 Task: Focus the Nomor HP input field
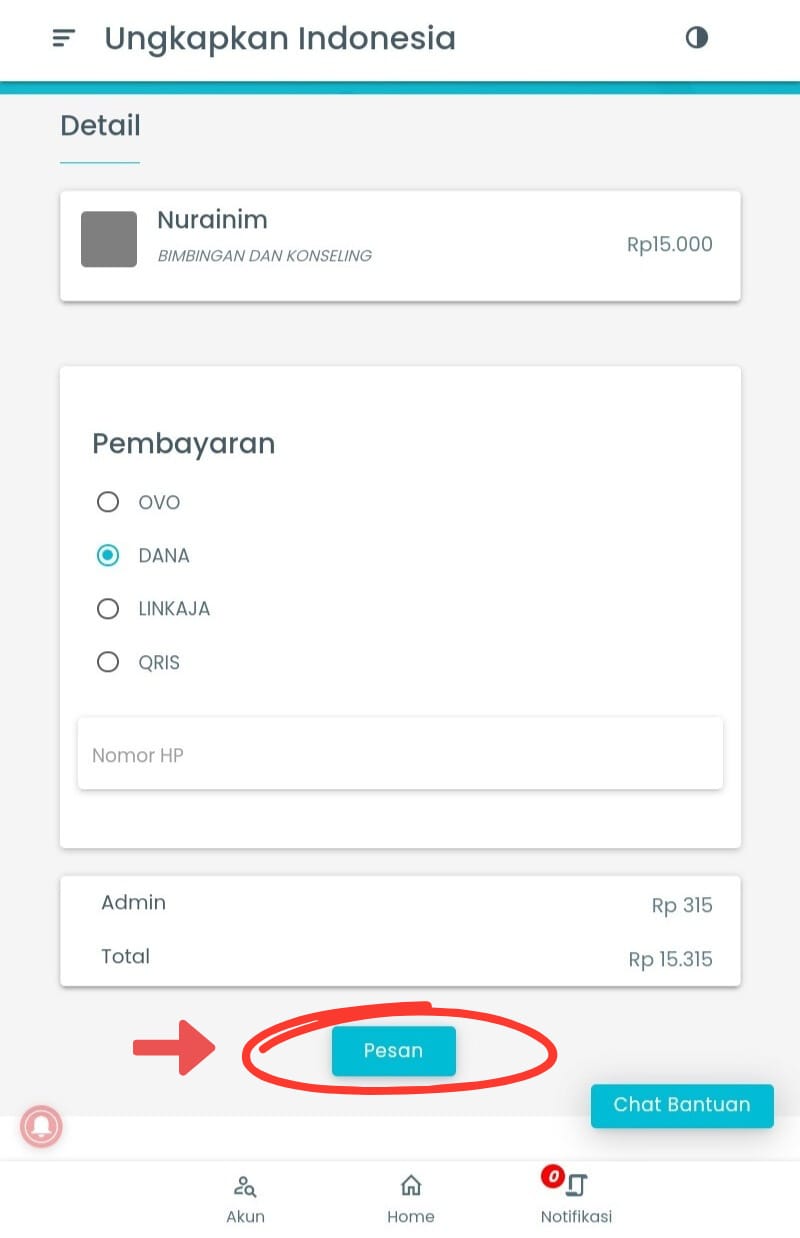[x=400, y=755]
